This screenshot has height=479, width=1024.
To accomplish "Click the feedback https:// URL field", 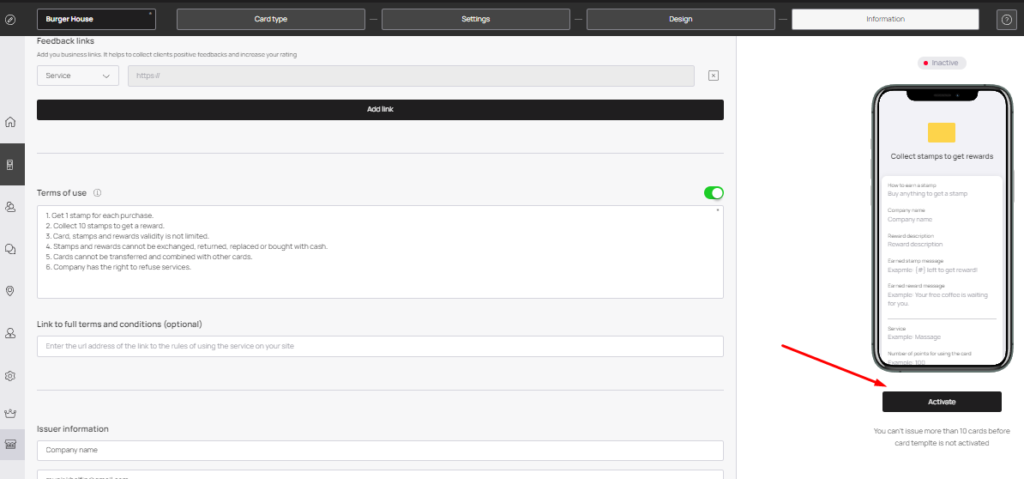I will pyautogui.click(x=411, y=76).
